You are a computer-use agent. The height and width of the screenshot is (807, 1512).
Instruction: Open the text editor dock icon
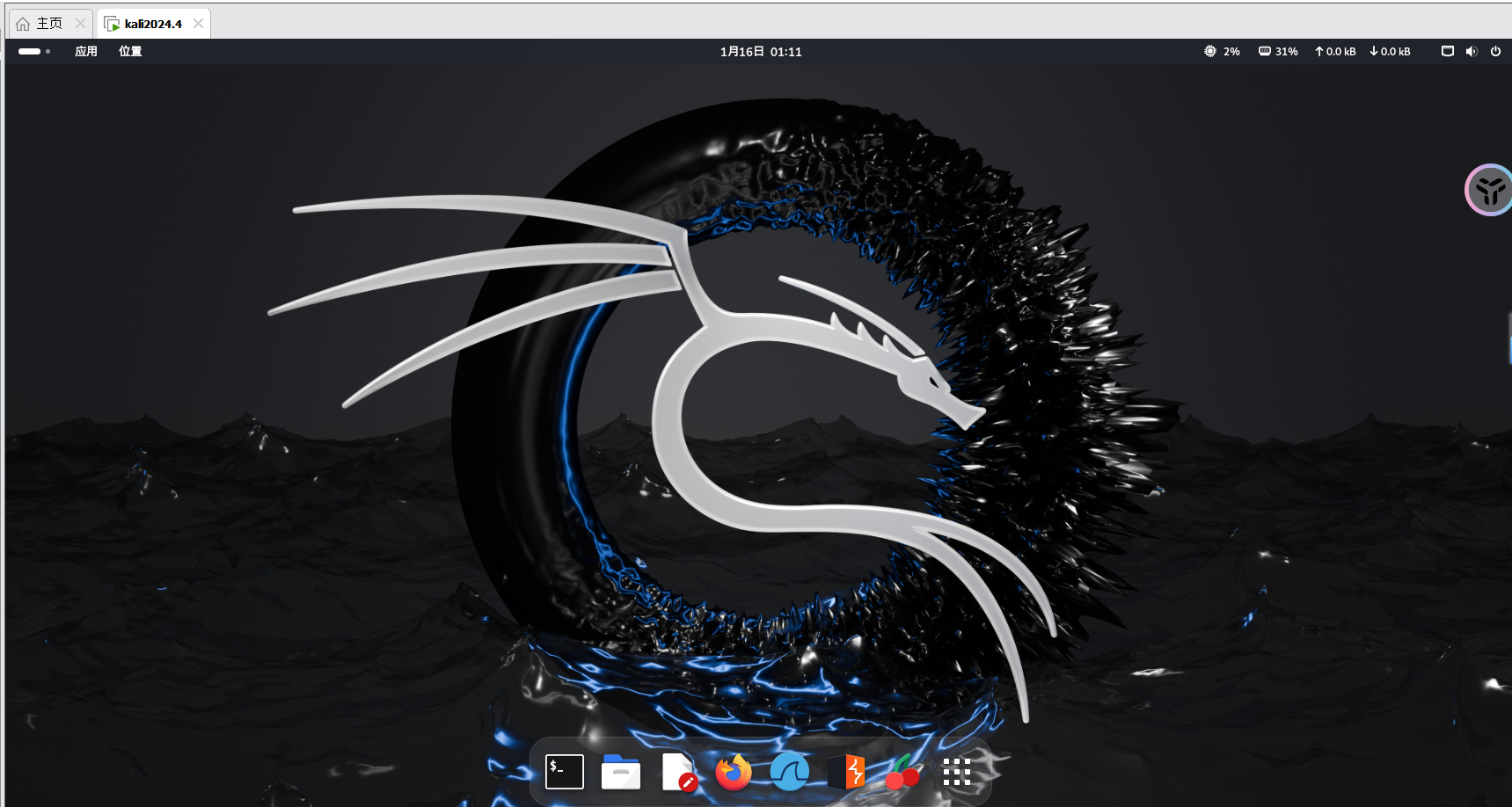tap(678, 772)
